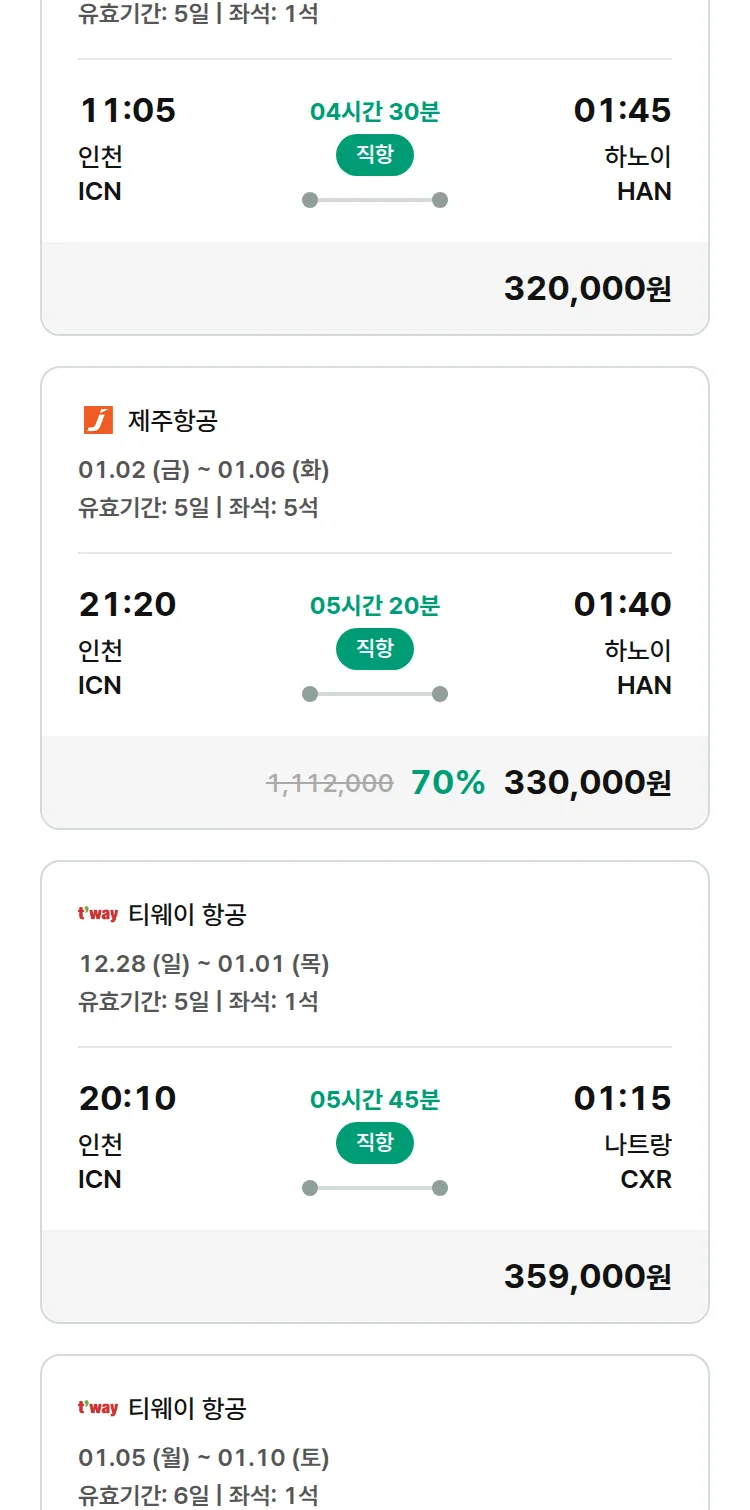Tap the 11:05 Incheon departure time
Image resolution: width=750 pixels, height=1510 pixels.
tap(127, 110)
